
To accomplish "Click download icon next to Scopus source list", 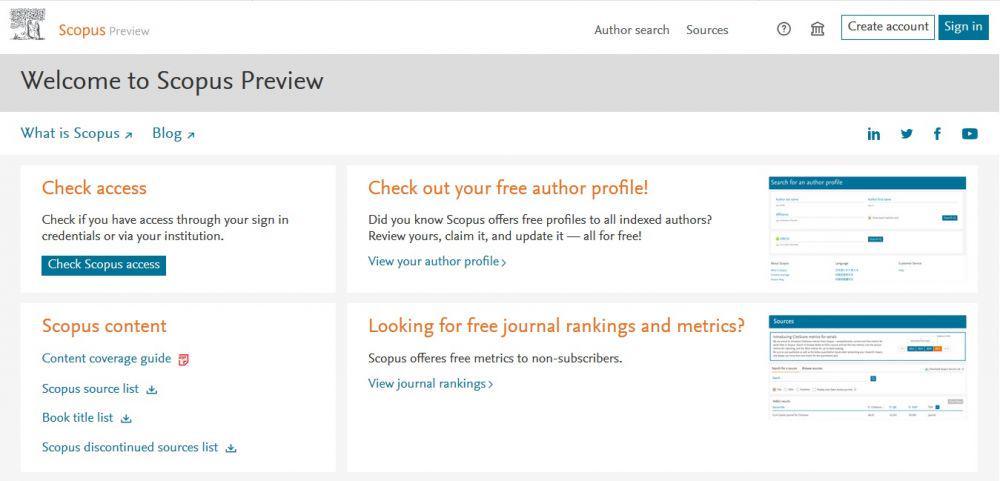I will 152,390.
